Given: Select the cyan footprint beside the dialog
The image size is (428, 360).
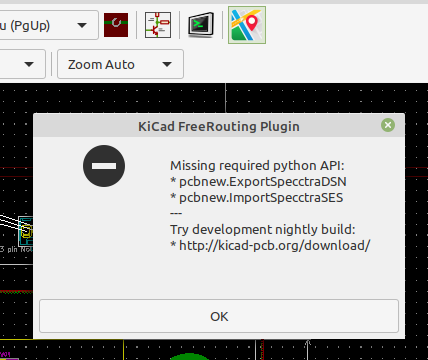Looking at the screenshot, I should (26, 231).
